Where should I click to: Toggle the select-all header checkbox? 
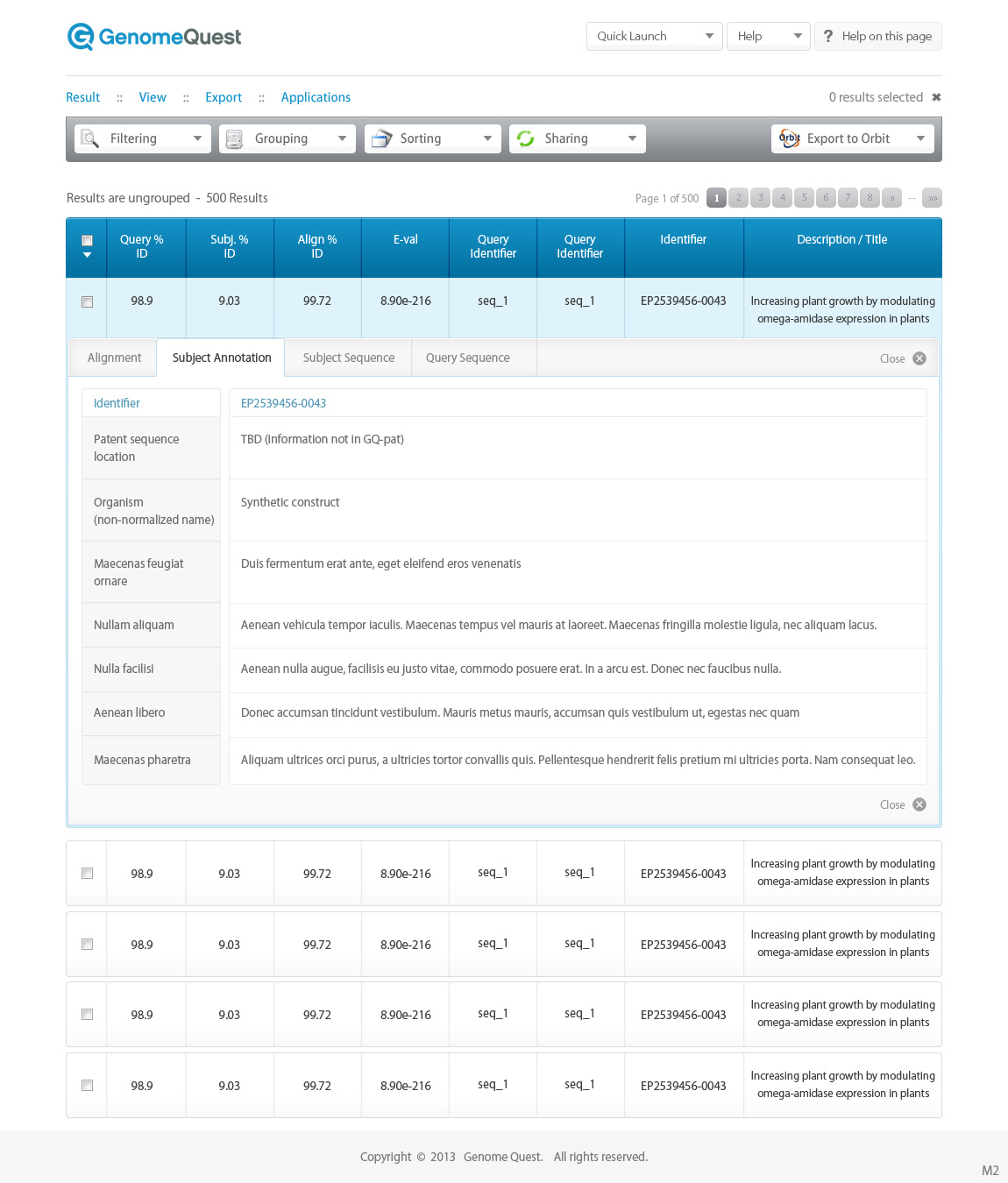pyautogui.click(x=87, y=240)
